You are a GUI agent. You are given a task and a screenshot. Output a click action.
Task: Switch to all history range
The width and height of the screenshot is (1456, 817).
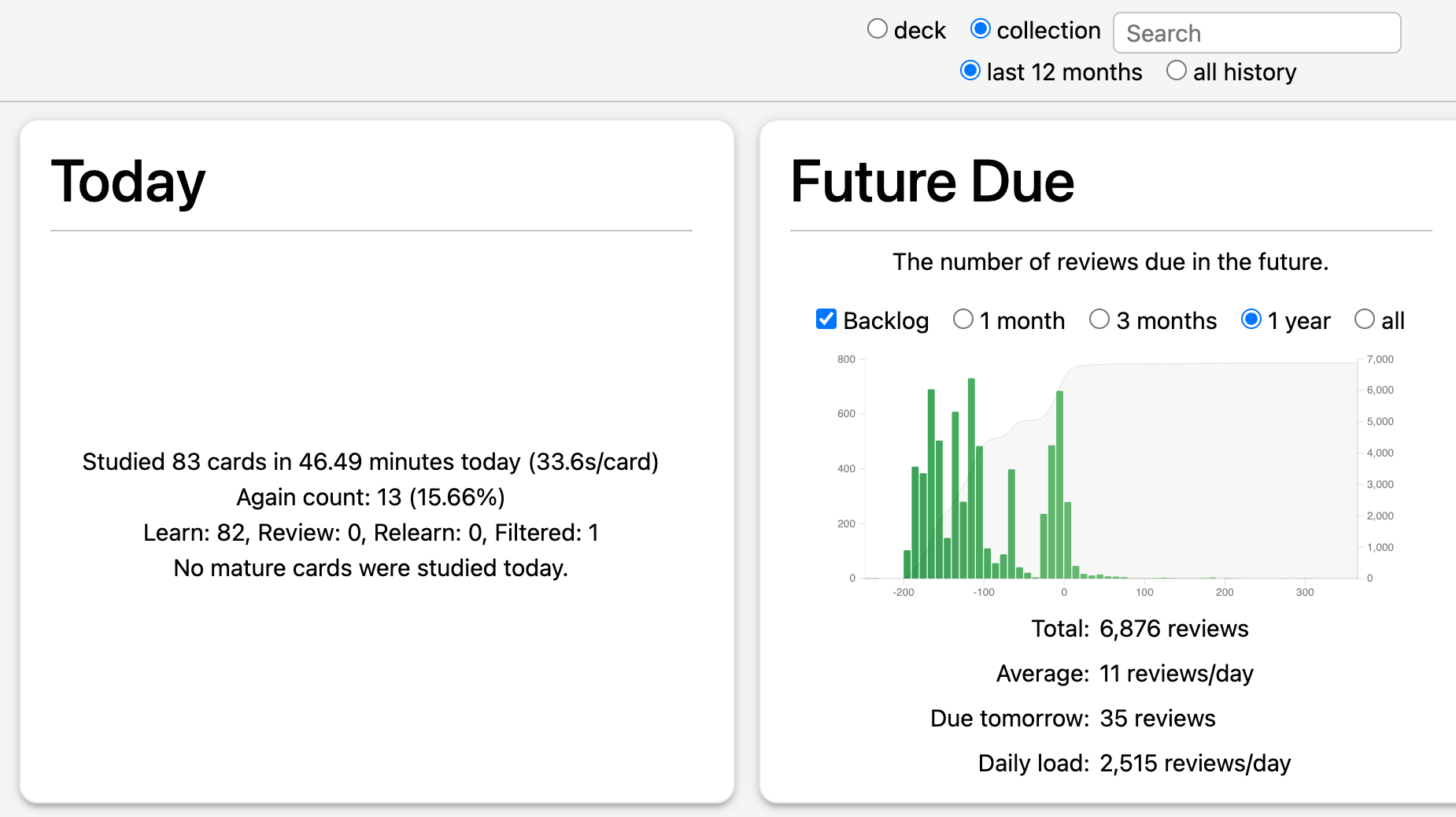click(1177, 71)
